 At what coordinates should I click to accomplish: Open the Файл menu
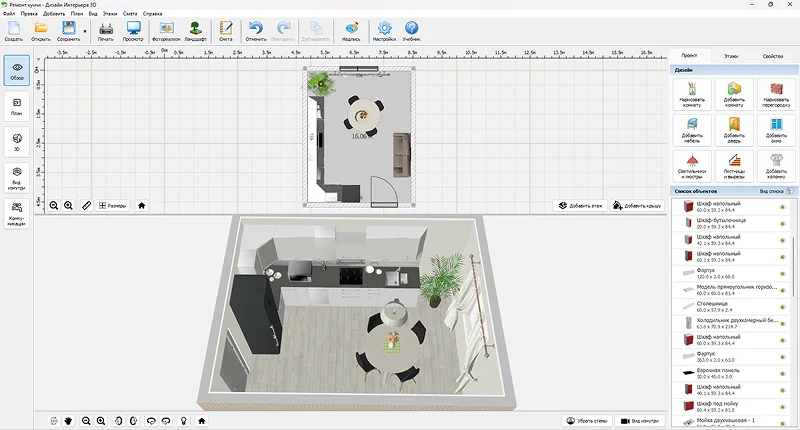tap(9, 14)
